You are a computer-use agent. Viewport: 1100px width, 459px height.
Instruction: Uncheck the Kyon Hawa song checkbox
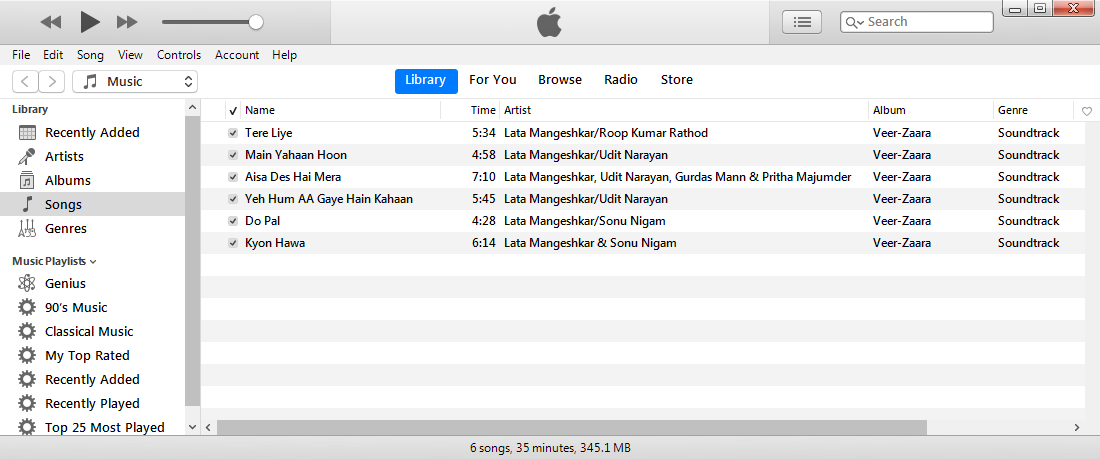pyautogui.click(x=233, y=243)
